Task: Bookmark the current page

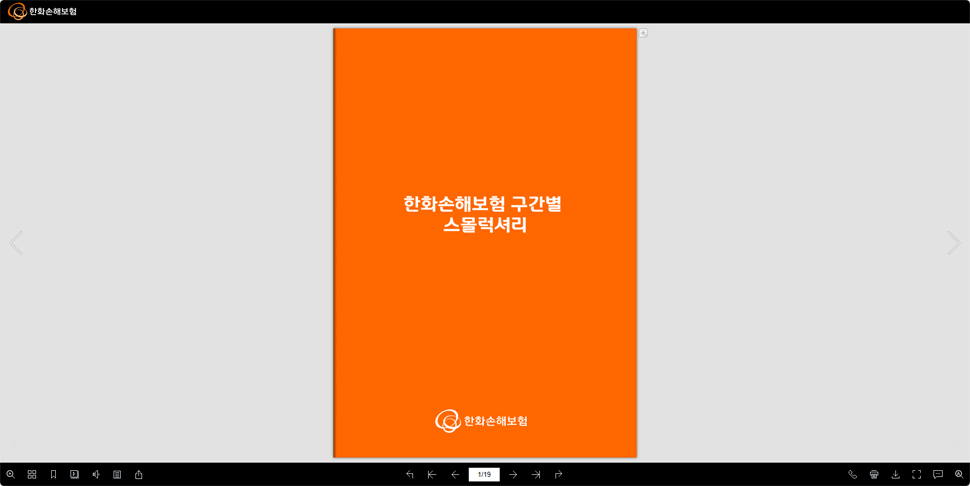Action: (53, 474)
